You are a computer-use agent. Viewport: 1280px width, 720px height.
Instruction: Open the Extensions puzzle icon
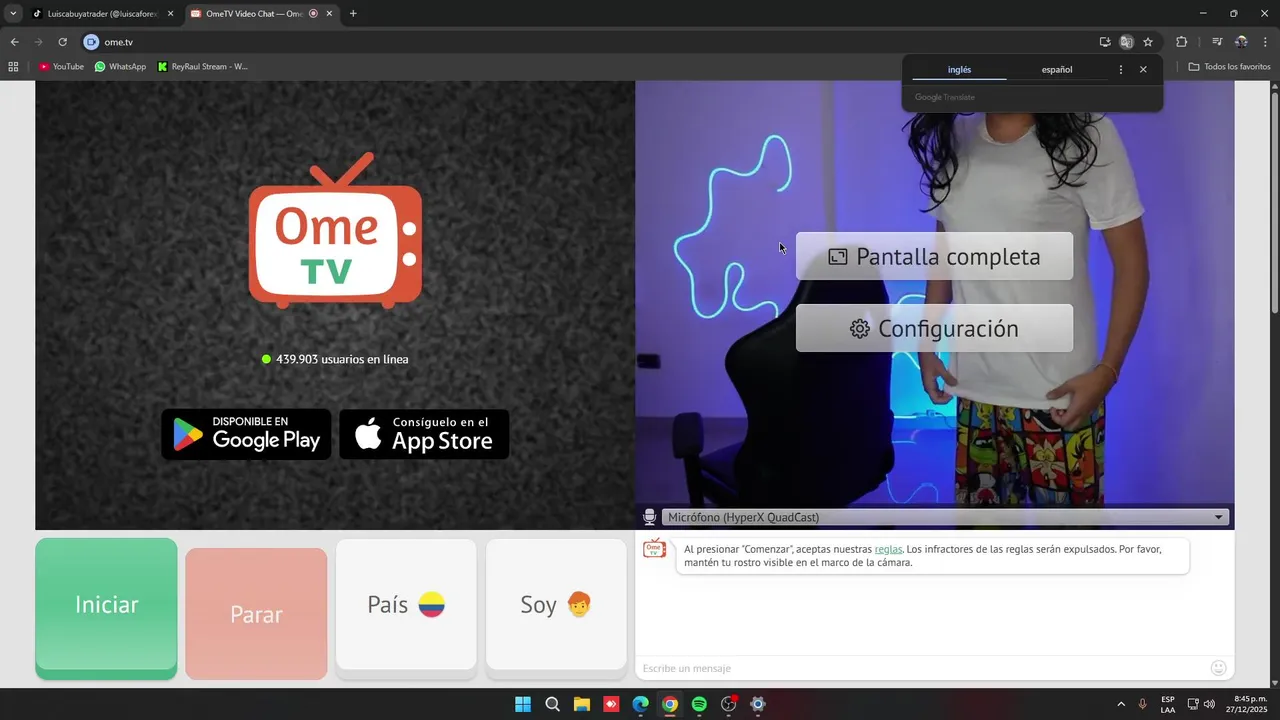pyautogui.click(x=1181, y=42)
